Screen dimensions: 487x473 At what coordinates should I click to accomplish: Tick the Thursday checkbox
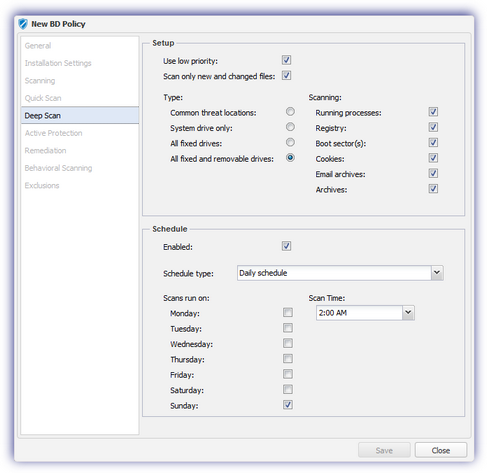pos(288,359)
